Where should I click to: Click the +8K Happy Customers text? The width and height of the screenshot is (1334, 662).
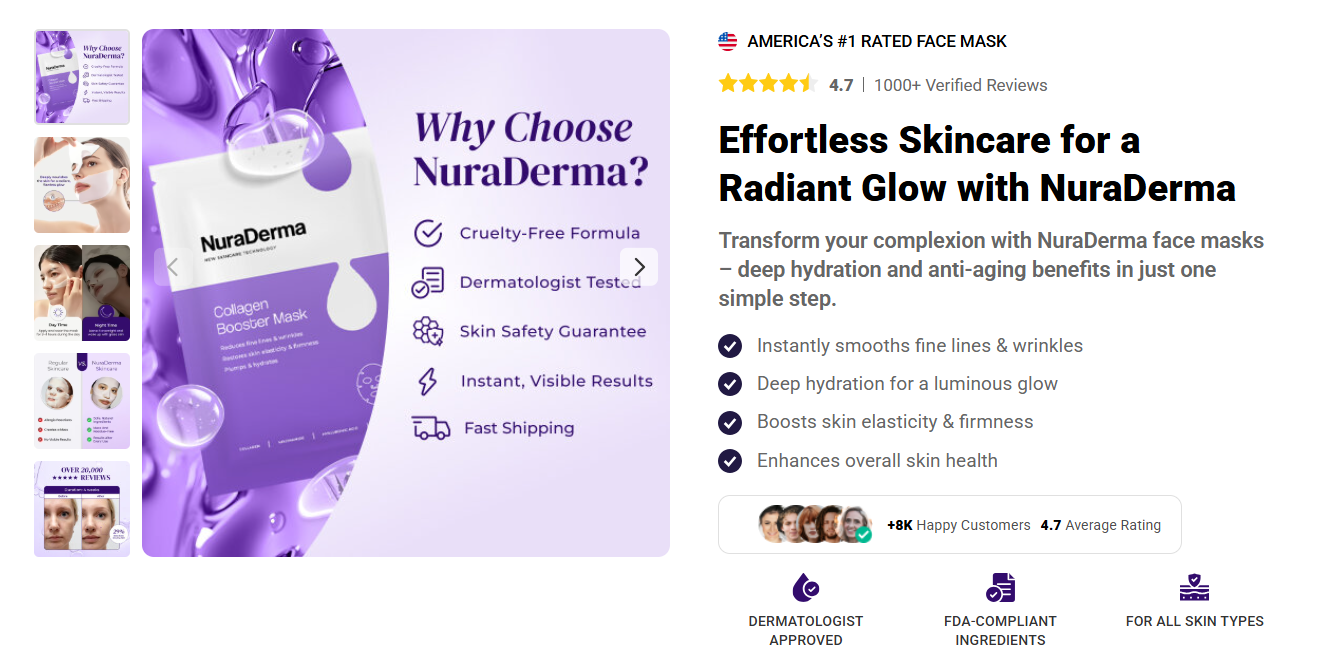pos(958,525)
